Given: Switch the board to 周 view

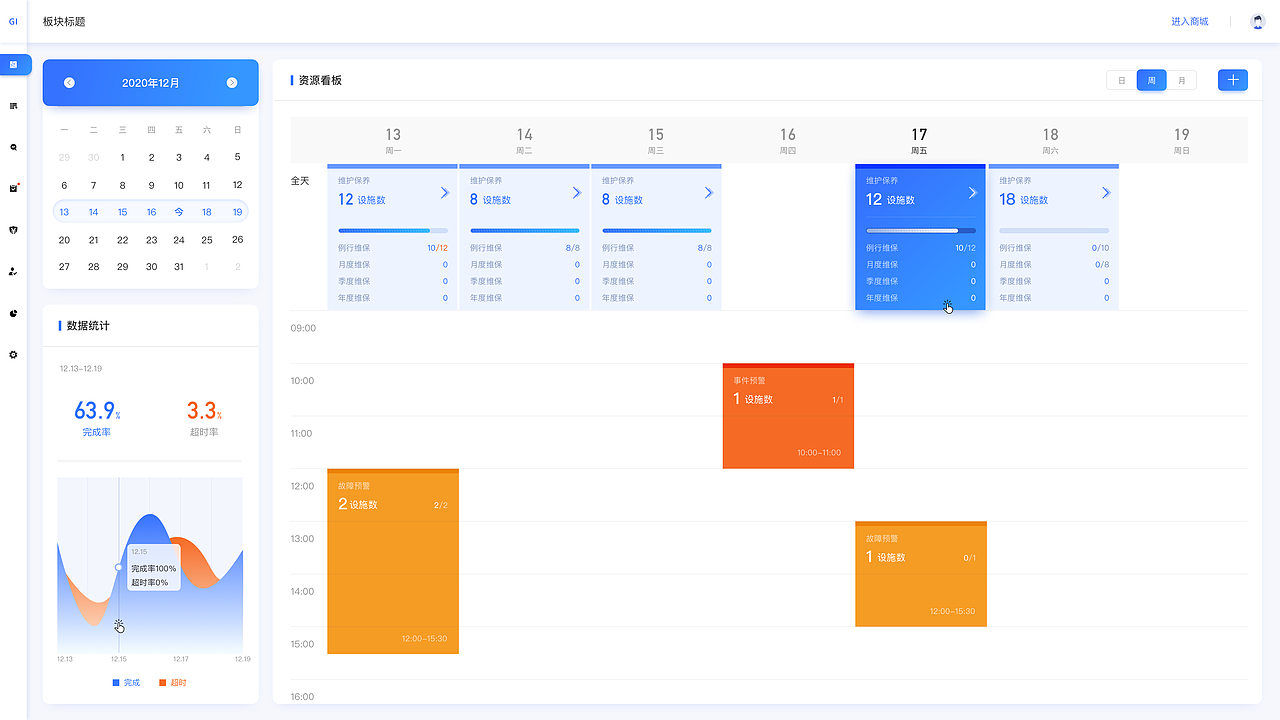Looking at the screenshot, I should pyautogui.click(x=1152, y=80).
